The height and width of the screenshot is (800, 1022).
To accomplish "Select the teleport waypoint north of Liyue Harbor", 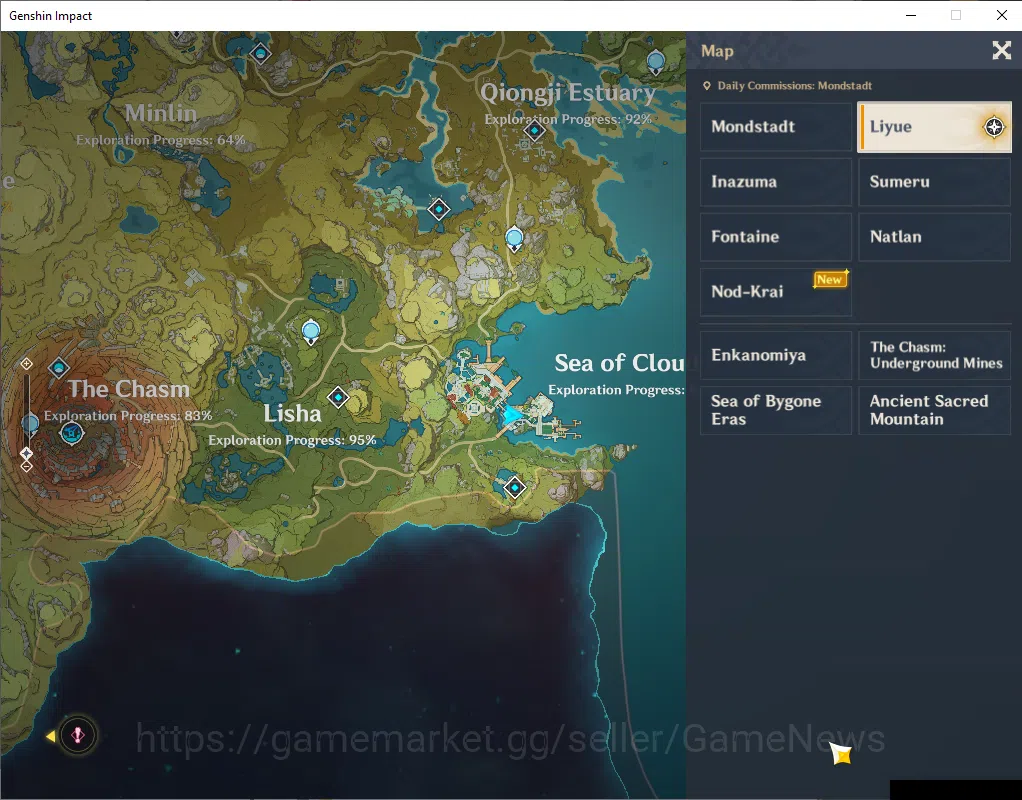I will tap(514, 239).
